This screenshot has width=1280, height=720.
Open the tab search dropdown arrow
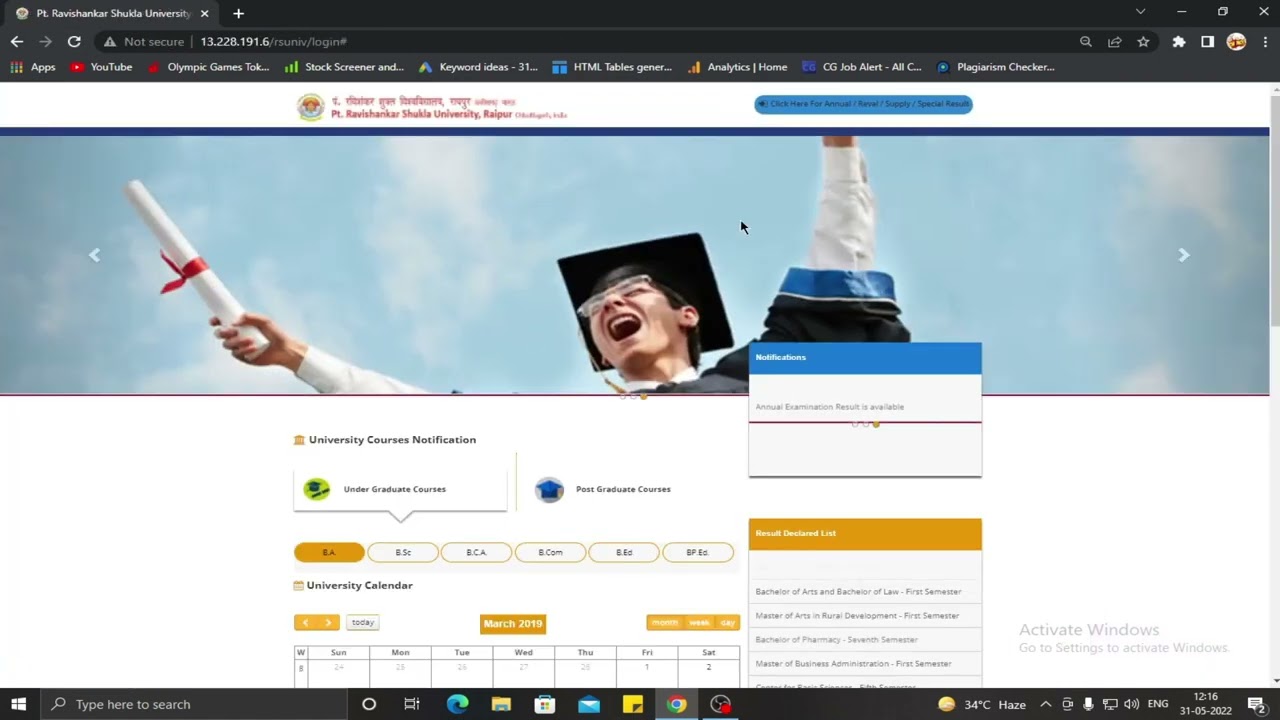1140,12
